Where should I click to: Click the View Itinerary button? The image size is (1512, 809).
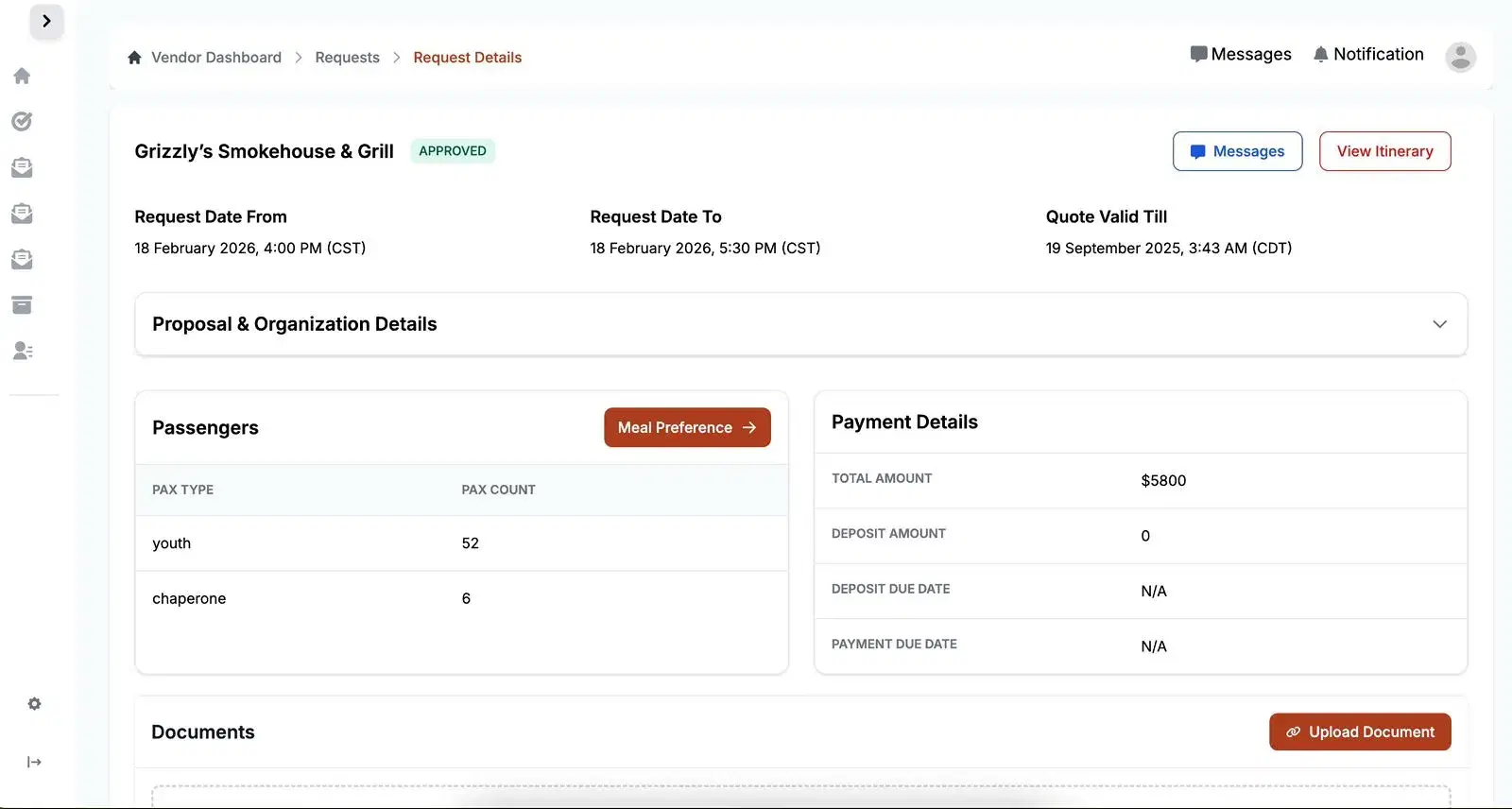1384,151
